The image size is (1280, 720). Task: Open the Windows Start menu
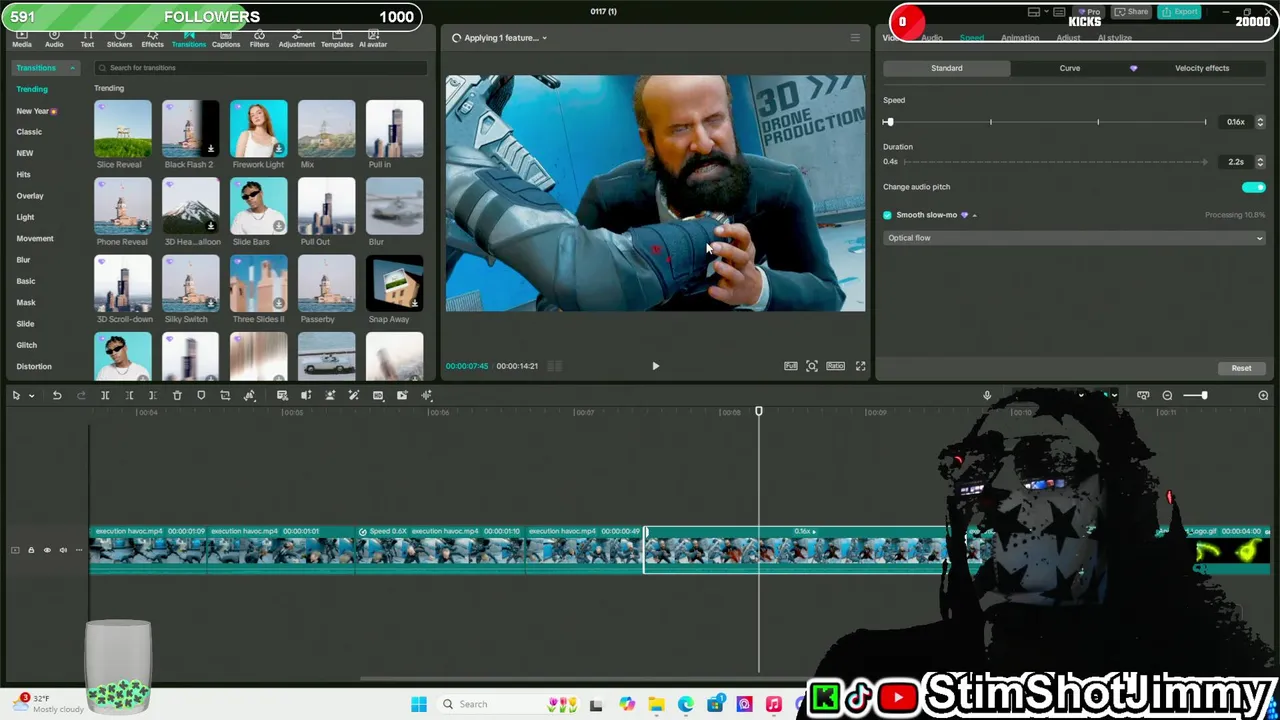[419, 704]
